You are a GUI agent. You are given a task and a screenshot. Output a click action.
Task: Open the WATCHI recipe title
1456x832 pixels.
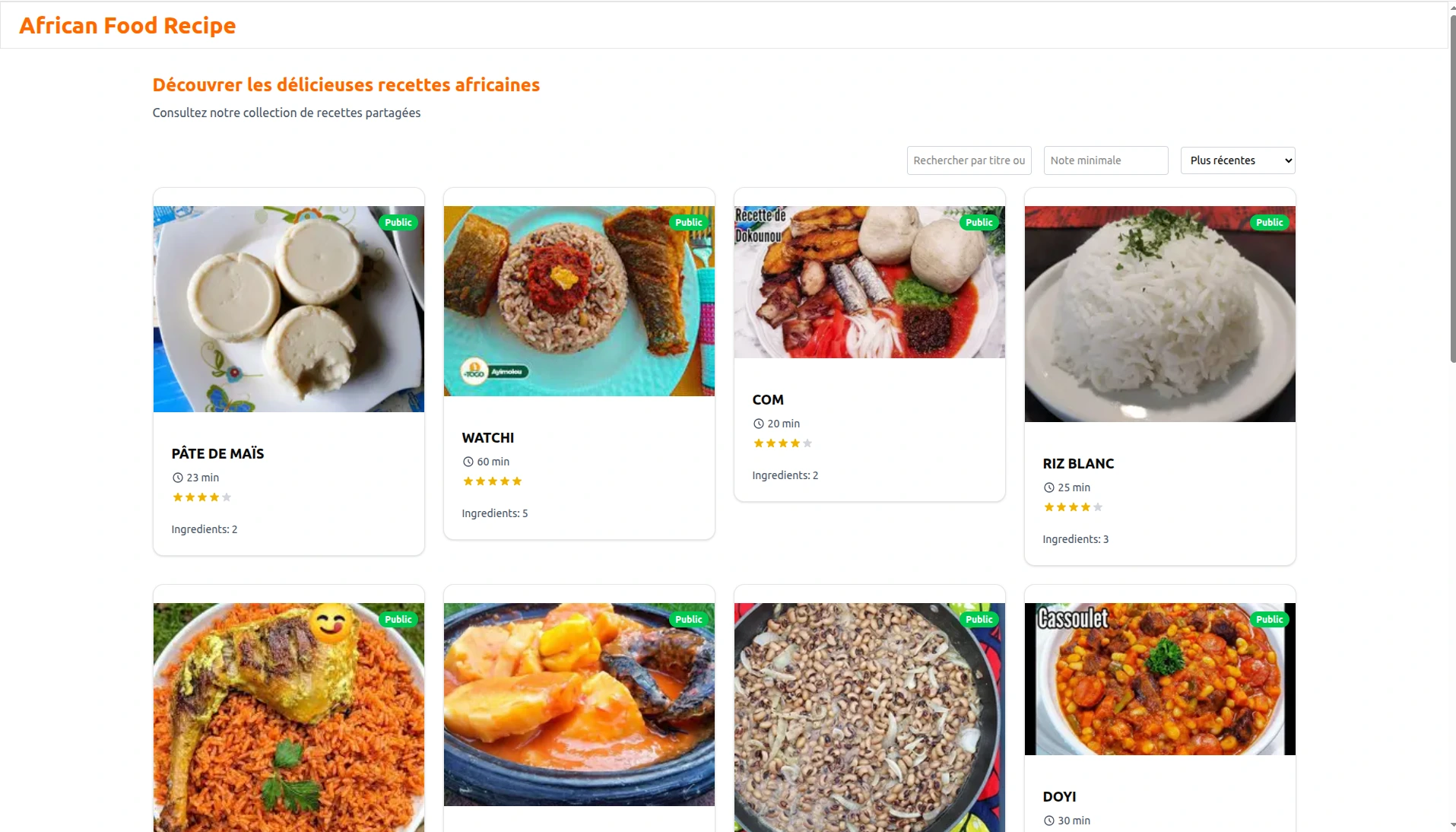click(487, 438)
